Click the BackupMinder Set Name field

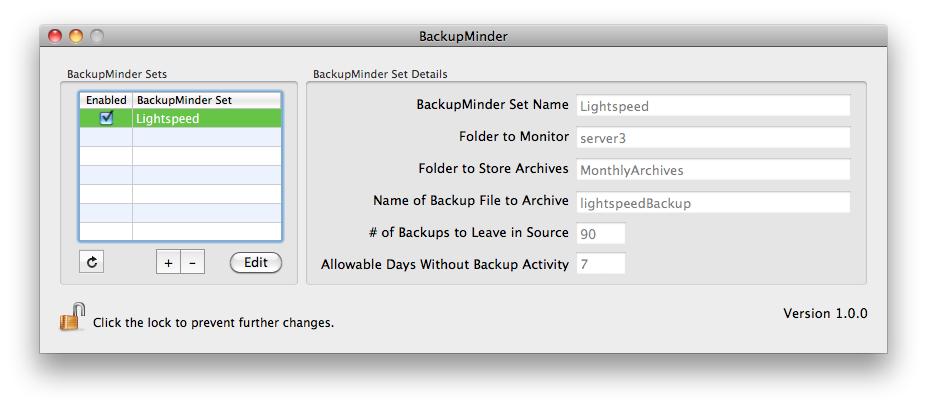click(x=712, y=105)
